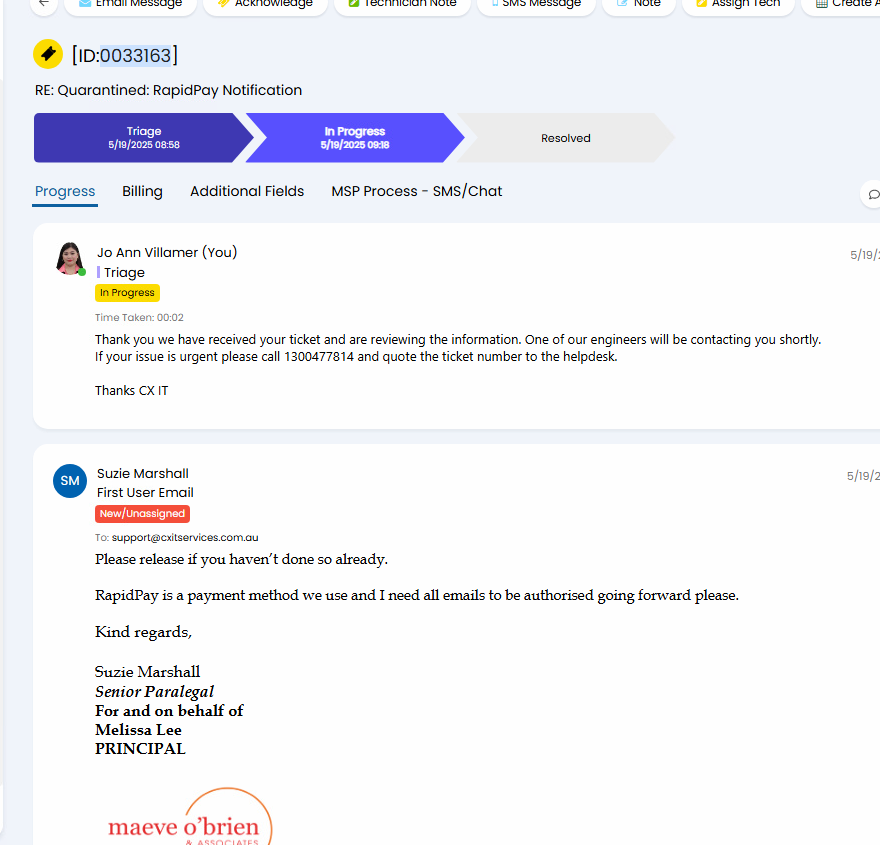
Task: Set ticket status to Resolved stage
Action: (x=566, y=138)
